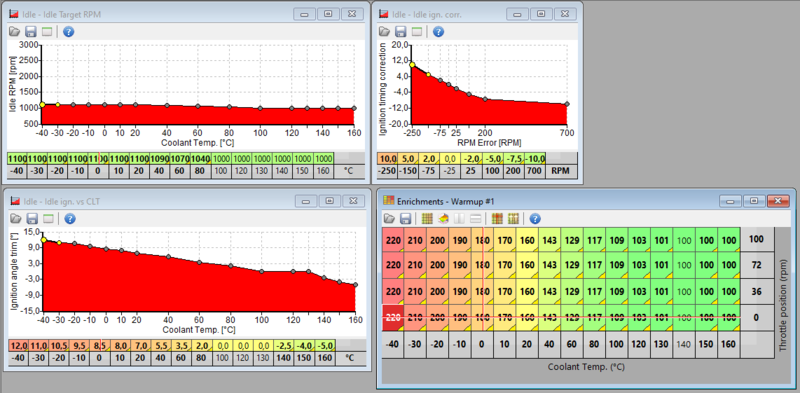800x393 pixels.
Task: Click the 140 coolant column header in Enrichments
Action: click(684, 344)
